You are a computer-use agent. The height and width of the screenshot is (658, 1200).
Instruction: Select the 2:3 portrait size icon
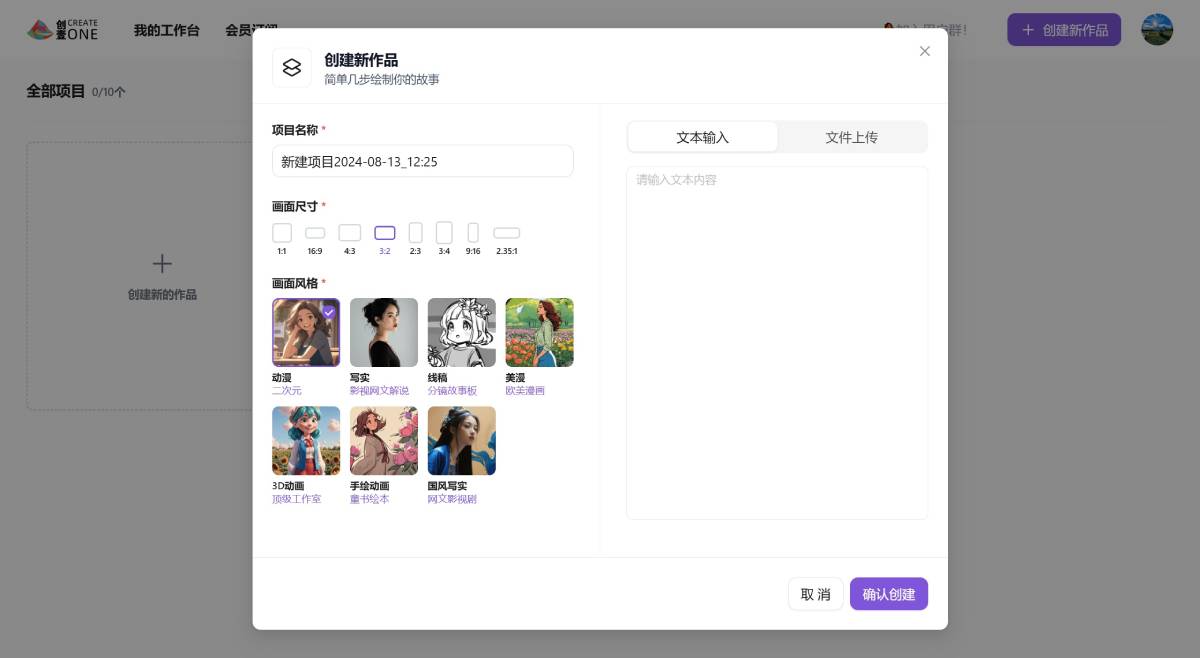click(x=415, y=233)
